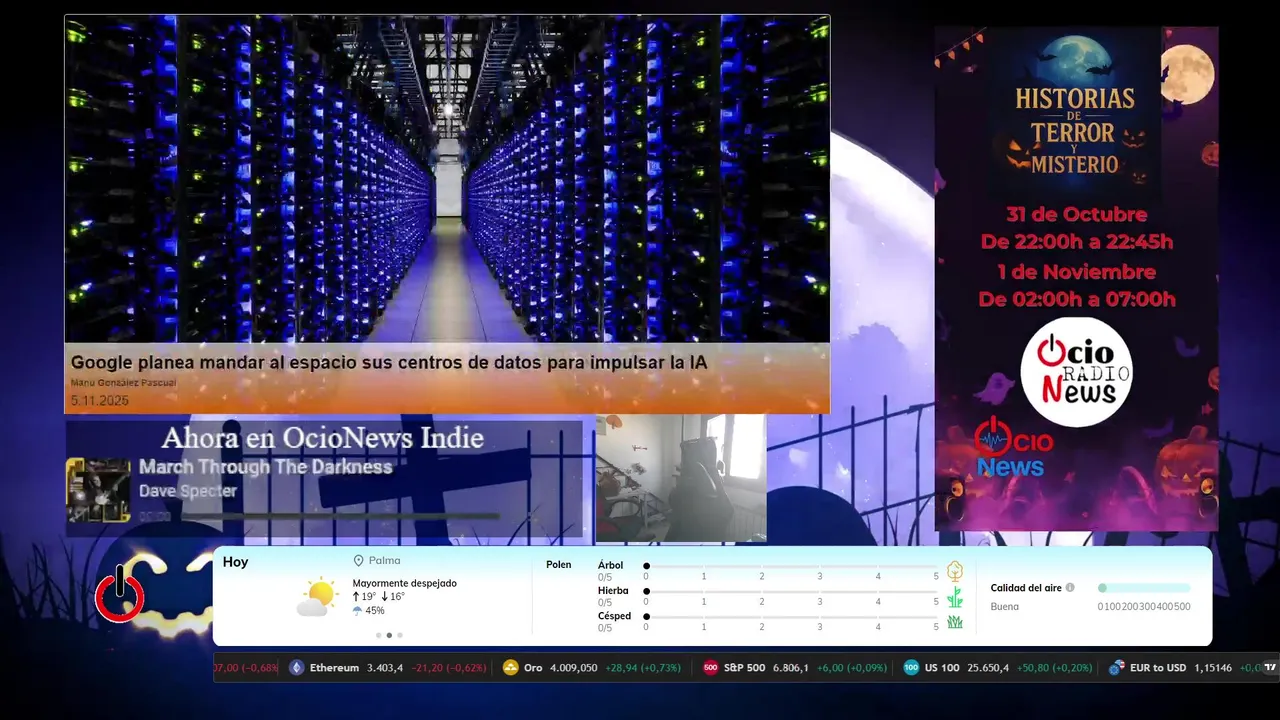Image resolution: width=1280 pixels, height=720 pixels.
Task: Click the US 100 value 25.650,4
Action: (988, 668)
